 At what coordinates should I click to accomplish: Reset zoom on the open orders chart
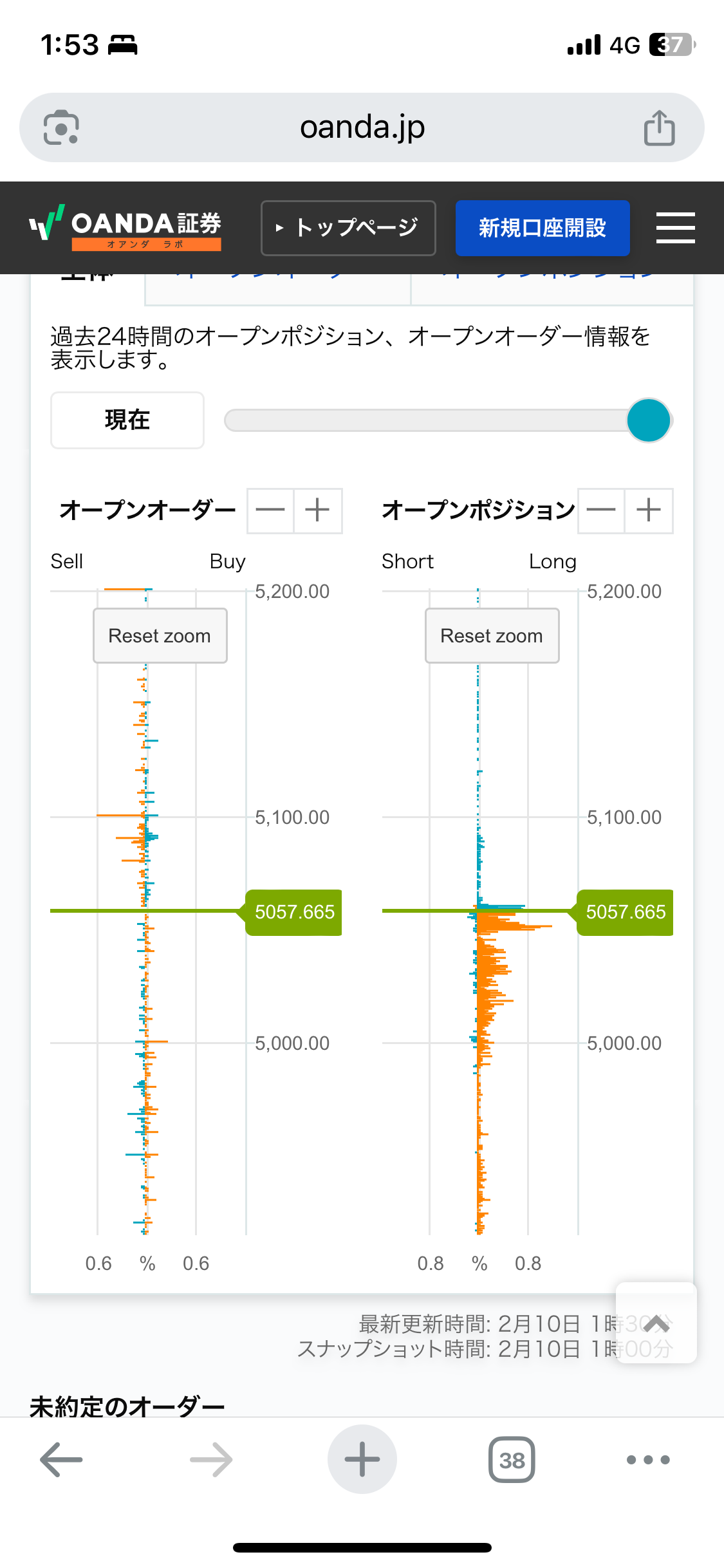160,635
